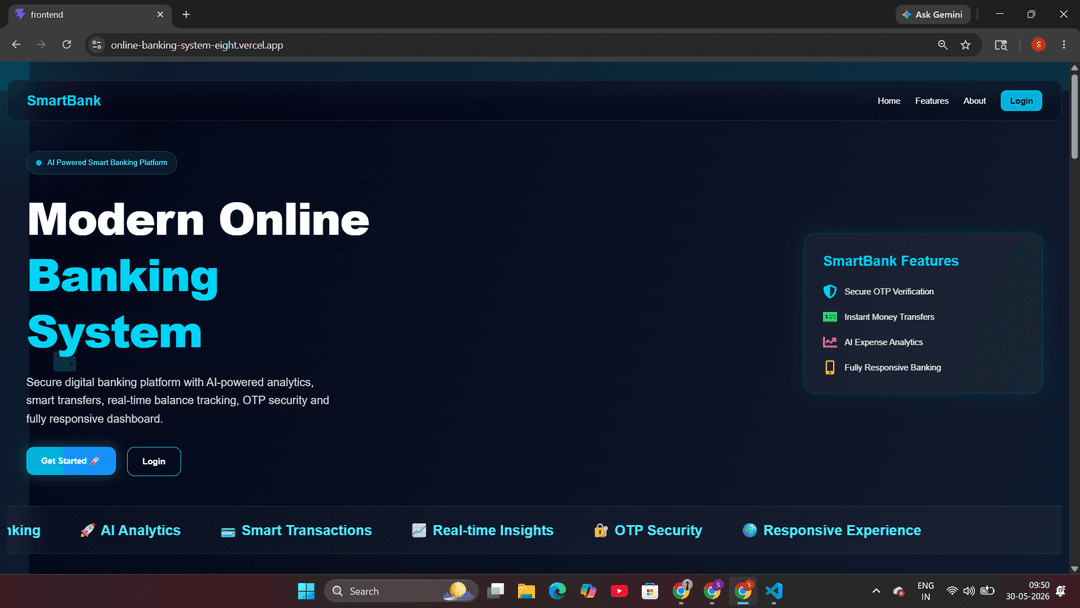The height and width of the screenshot is (608, 1080).
Task: Click the phone icon for Fully Responsive Banking
Action: (x=830, y=367)
